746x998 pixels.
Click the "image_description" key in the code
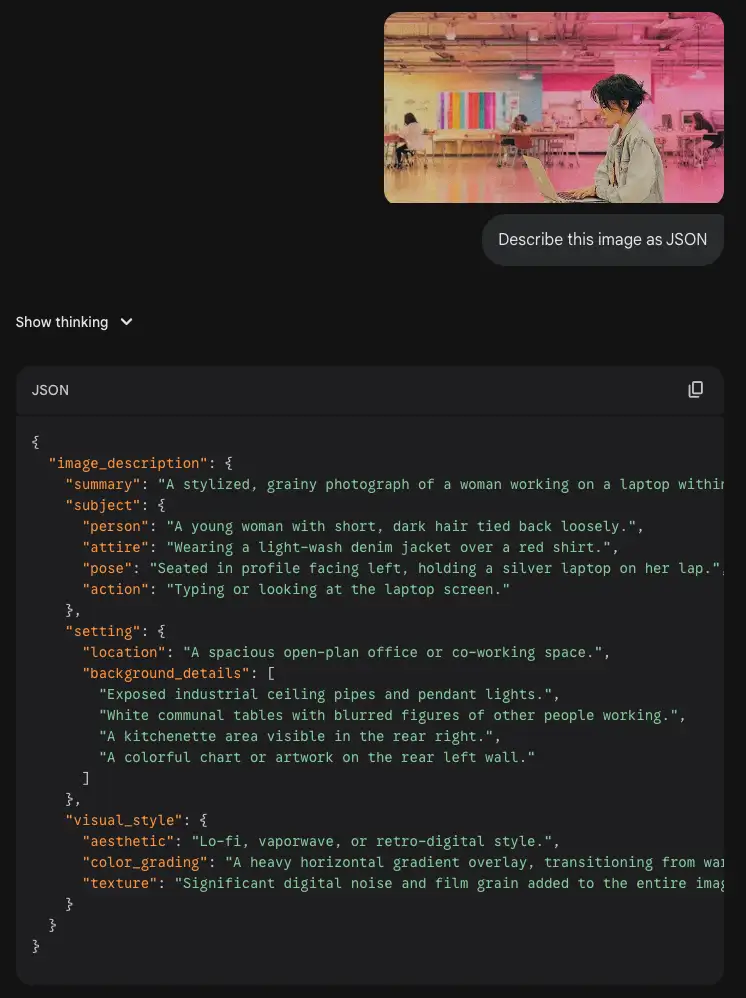(x=129, y=463)
